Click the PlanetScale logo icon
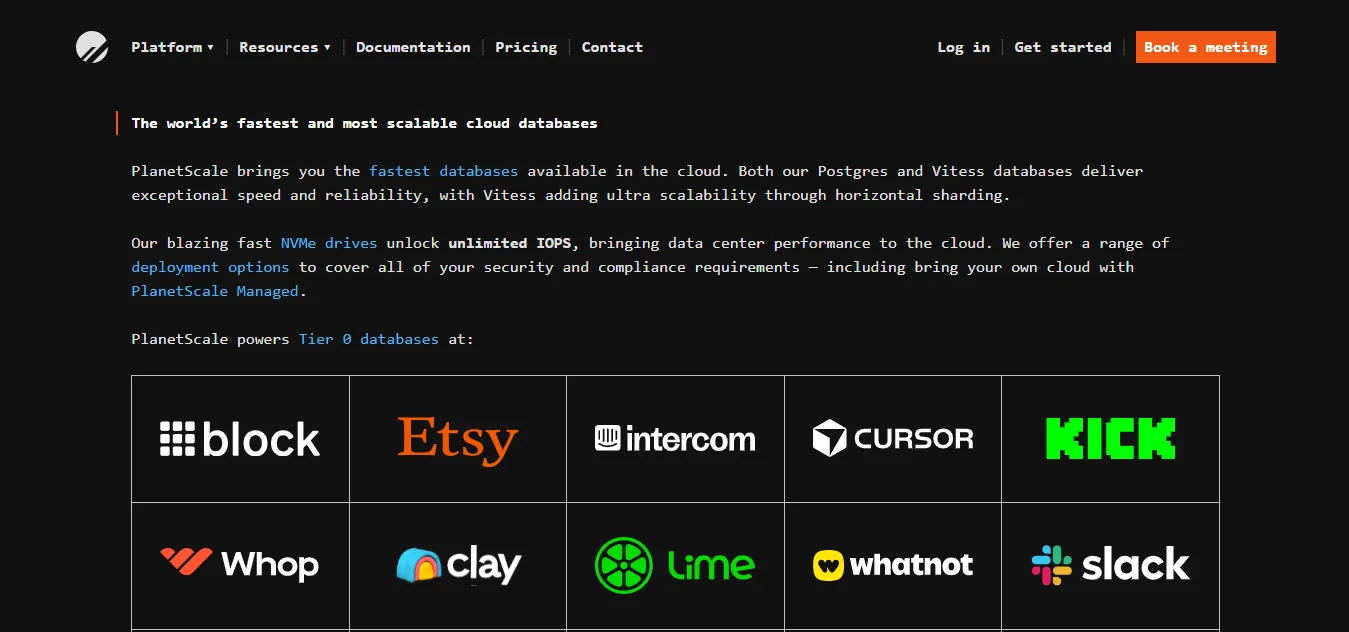 tap(92, 47)
